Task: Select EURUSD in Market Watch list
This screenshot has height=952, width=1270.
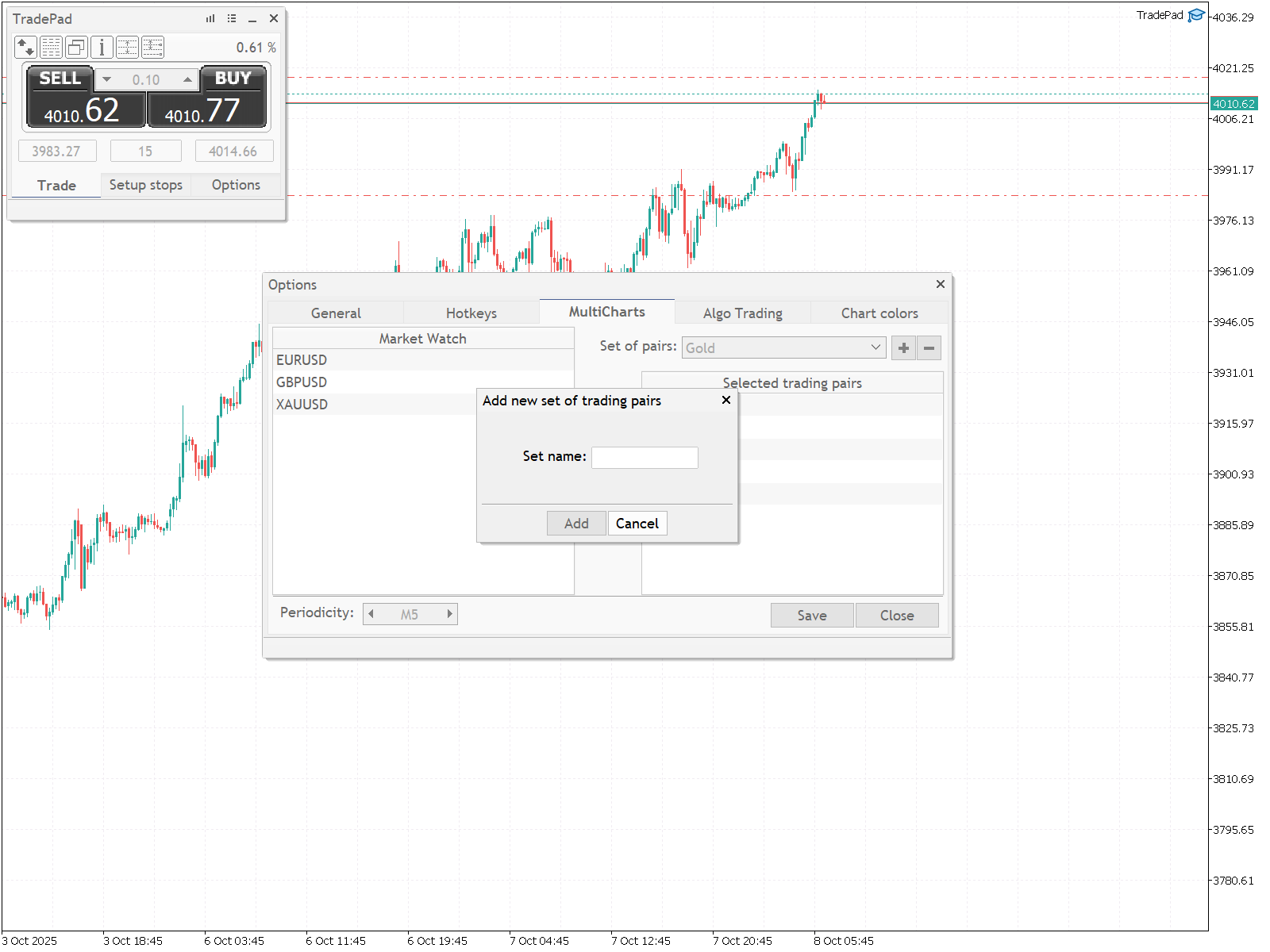Action: 423,360
